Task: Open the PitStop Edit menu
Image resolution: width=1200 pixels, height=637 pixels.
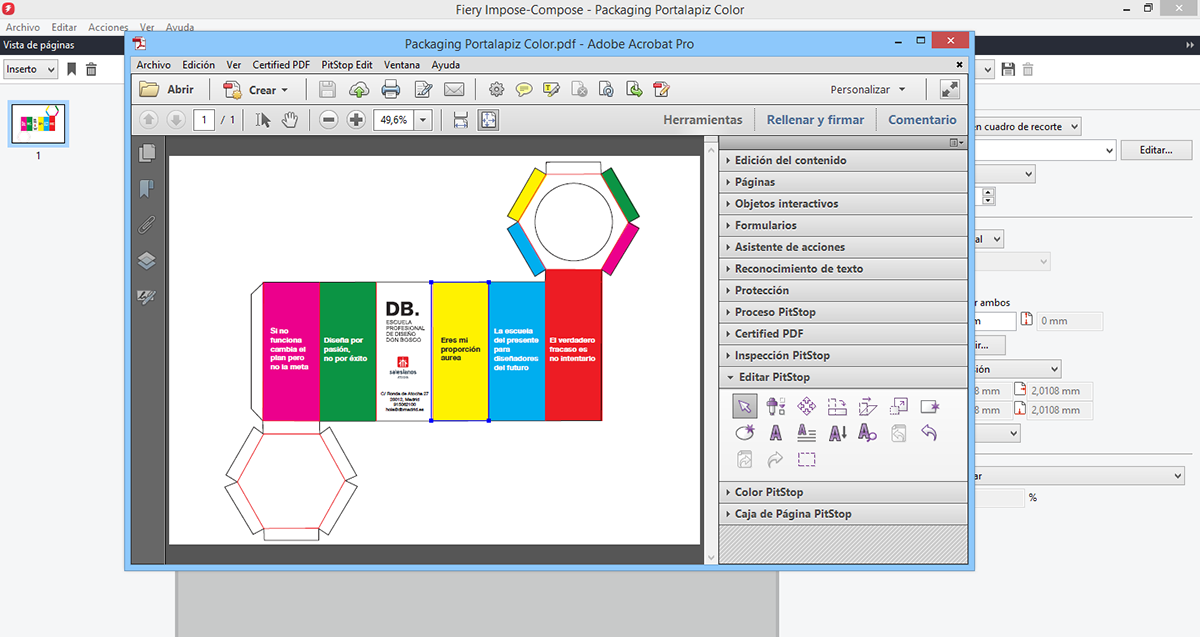Action: pyautogui.click(x=346, y=65)
